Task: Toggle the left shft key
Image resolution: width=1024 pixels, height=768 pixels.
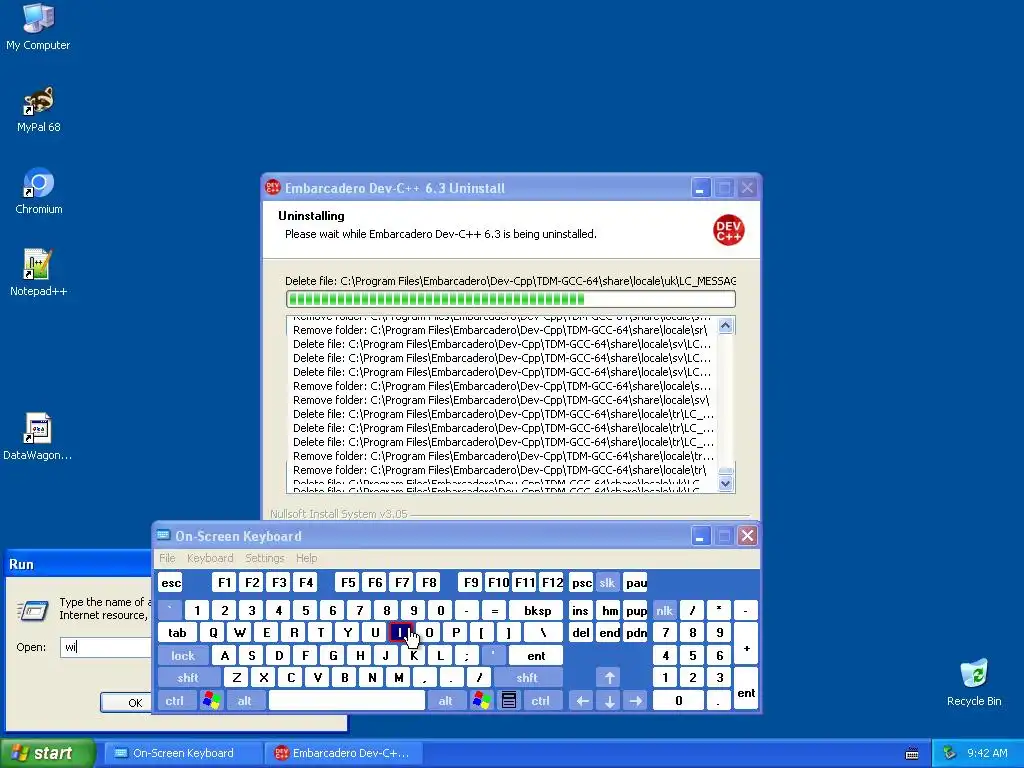Action: click(x=188, y=678)
